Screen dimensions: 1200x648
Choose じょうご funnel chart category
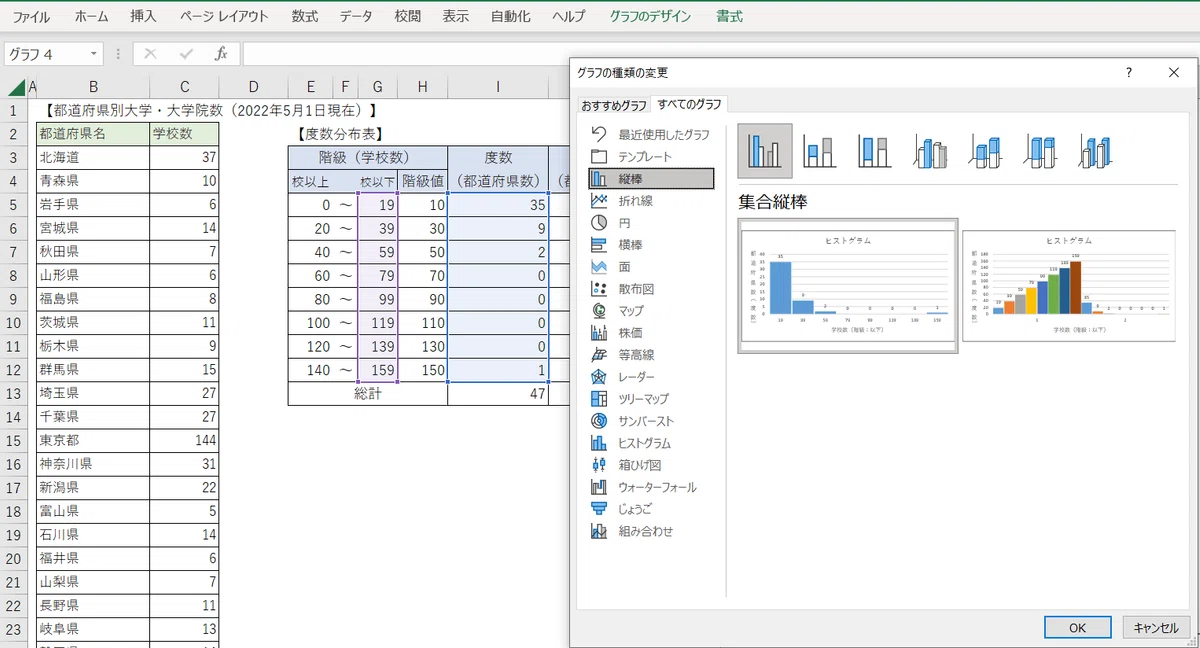(651, 508)
